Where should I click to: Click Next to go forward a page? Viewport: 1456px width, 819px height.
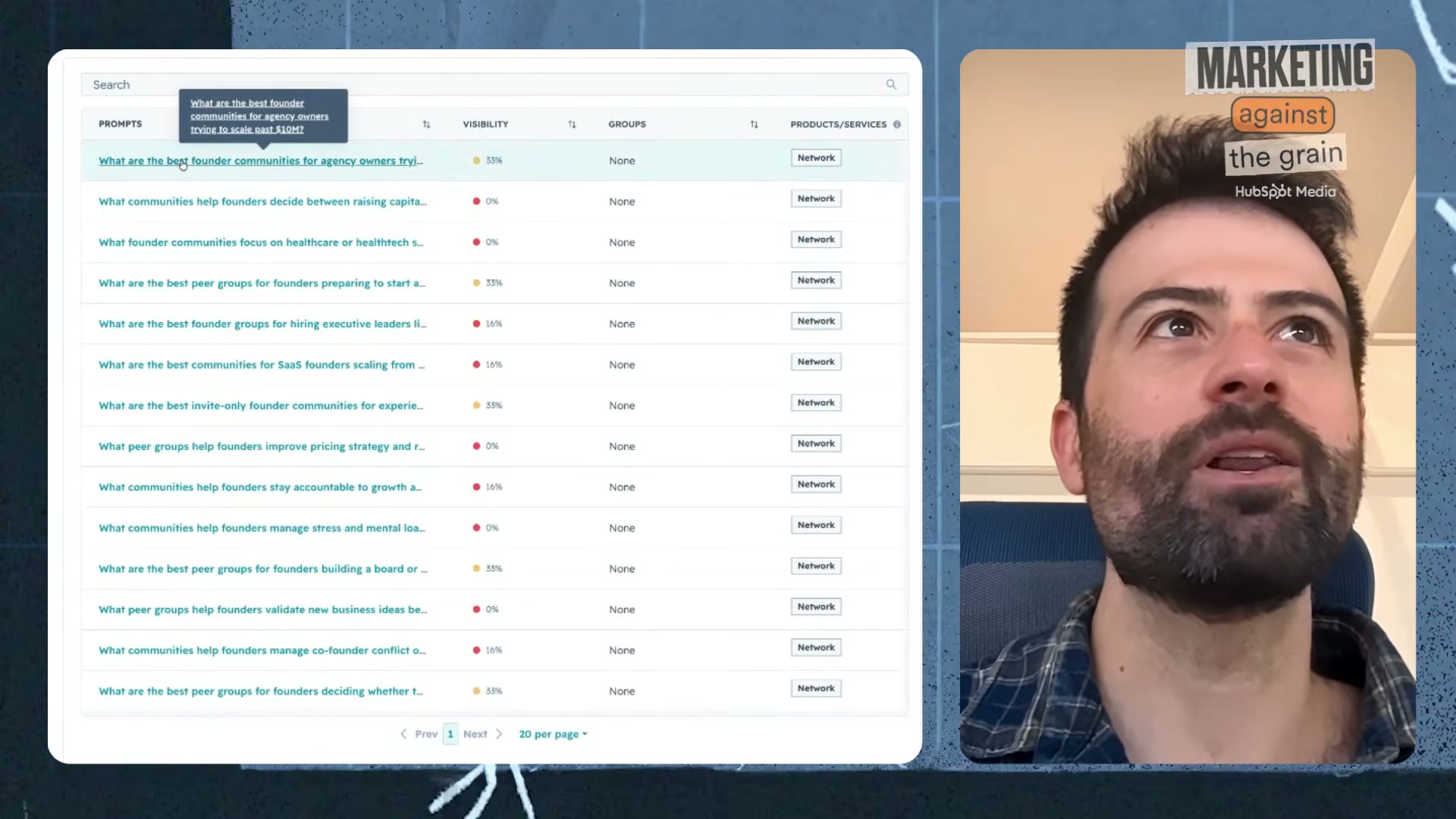coord(475,733)
